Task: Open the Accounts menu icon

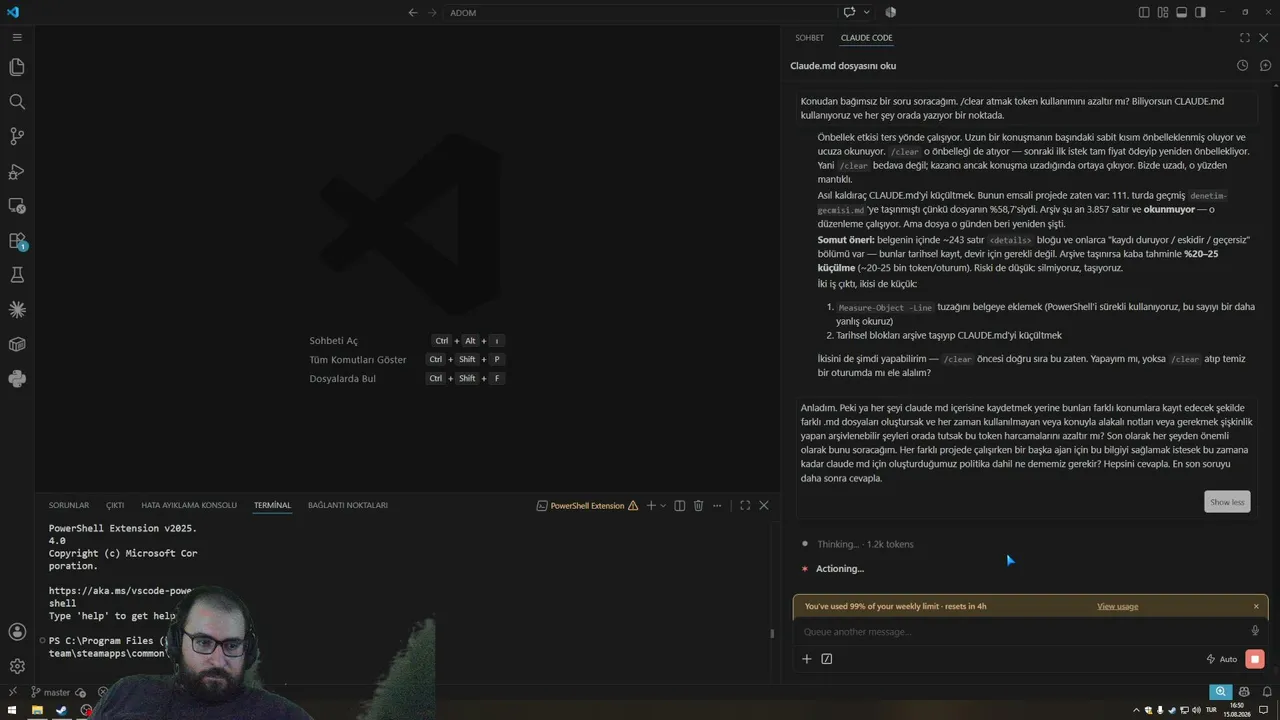Action: 17,632
